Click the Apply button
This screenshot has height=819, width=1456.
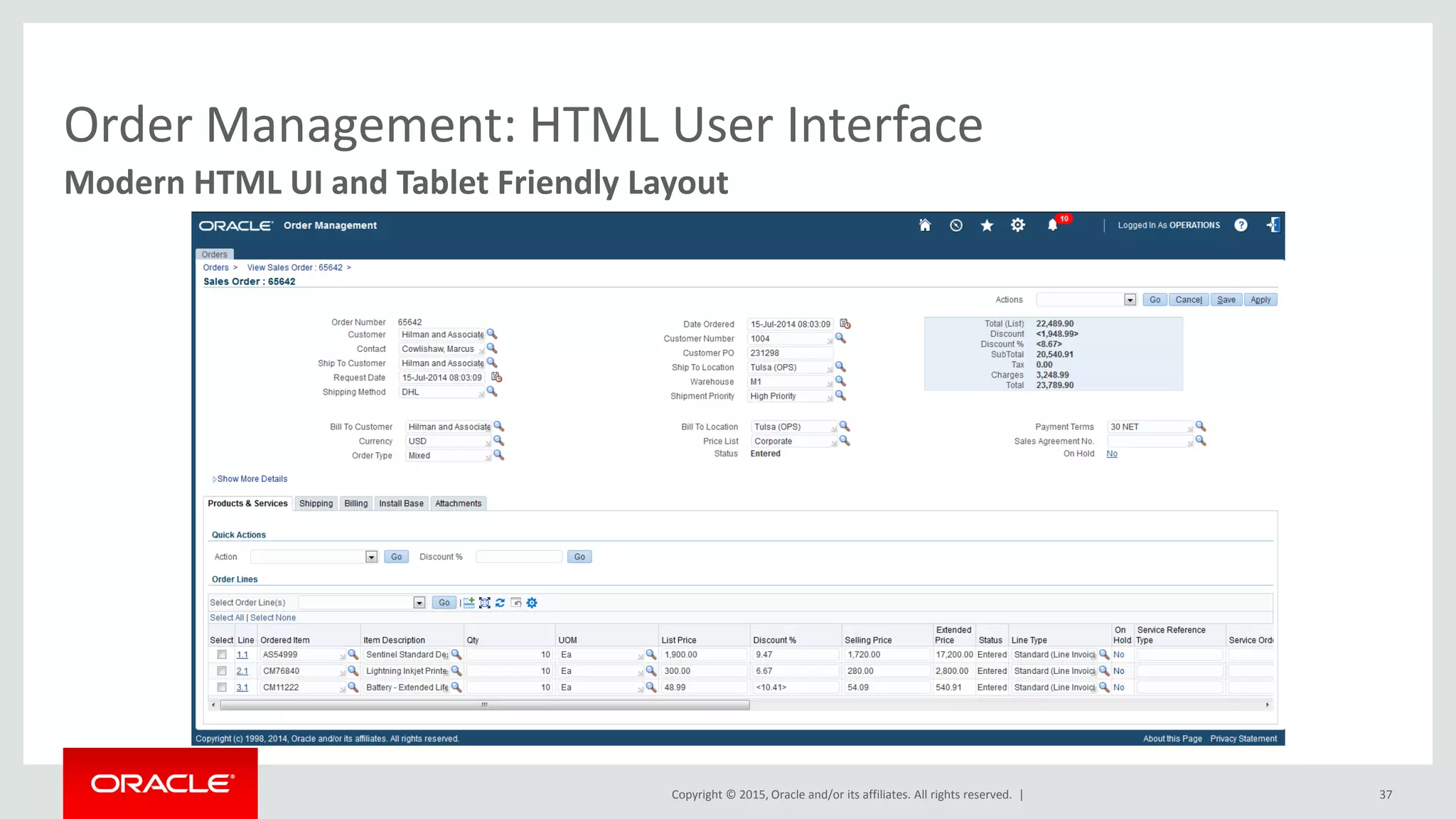pyautogui.click(x=1260, y=300)
